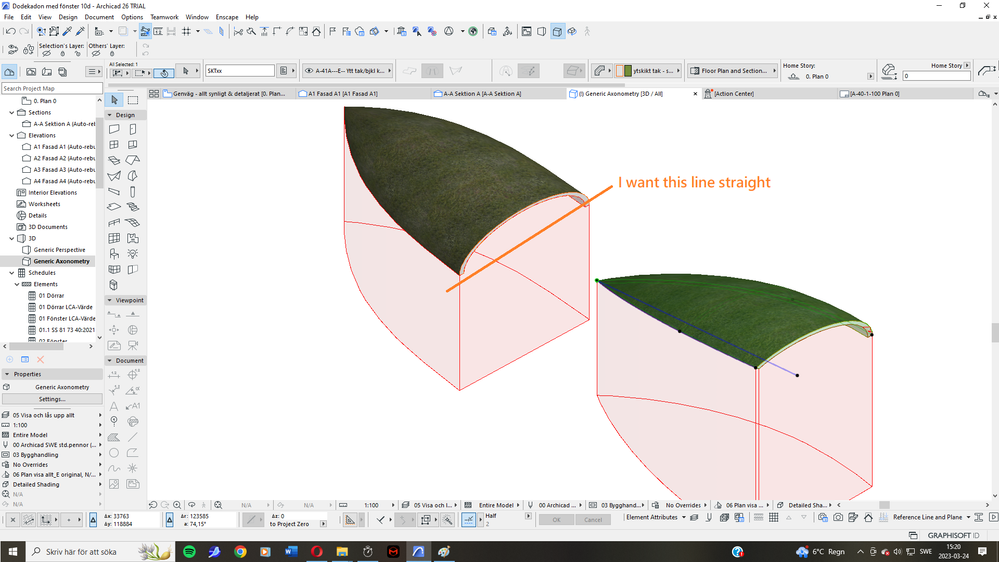Open the Teamwork menu
The height and width of the screenshot is (562, 999).
tap(164, 17)
